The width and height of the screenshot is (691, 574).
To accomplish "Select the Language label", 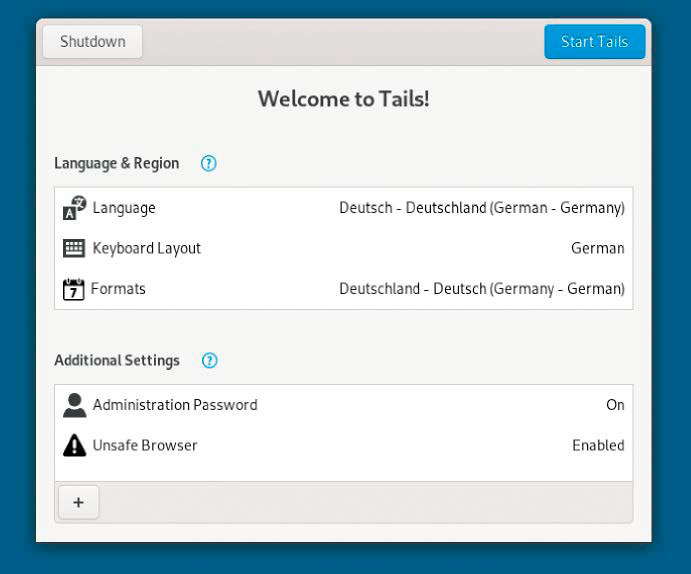I will 124,208.
